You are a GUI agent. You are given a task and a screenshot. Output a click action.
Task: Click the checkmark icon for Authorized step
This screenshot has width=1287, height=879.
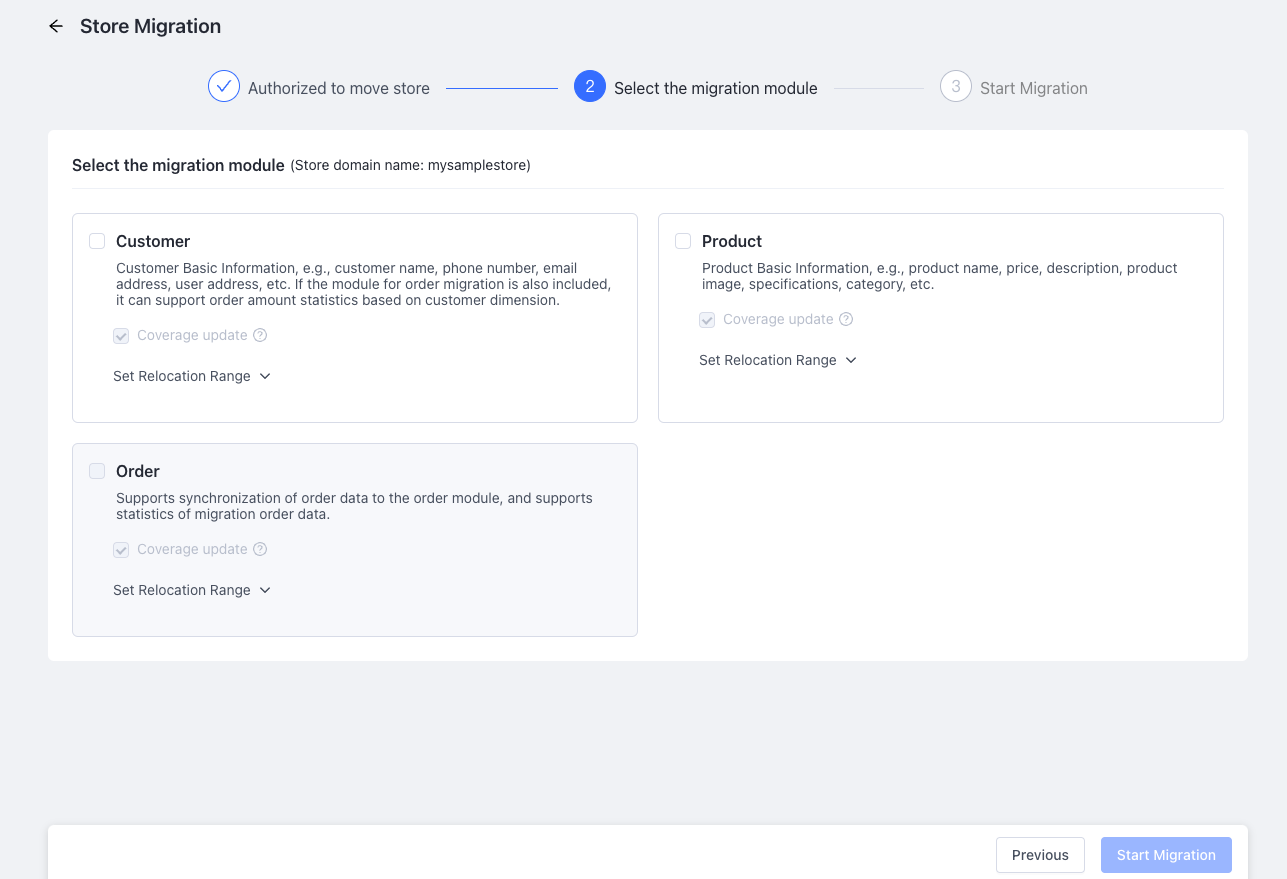[224, 87]
